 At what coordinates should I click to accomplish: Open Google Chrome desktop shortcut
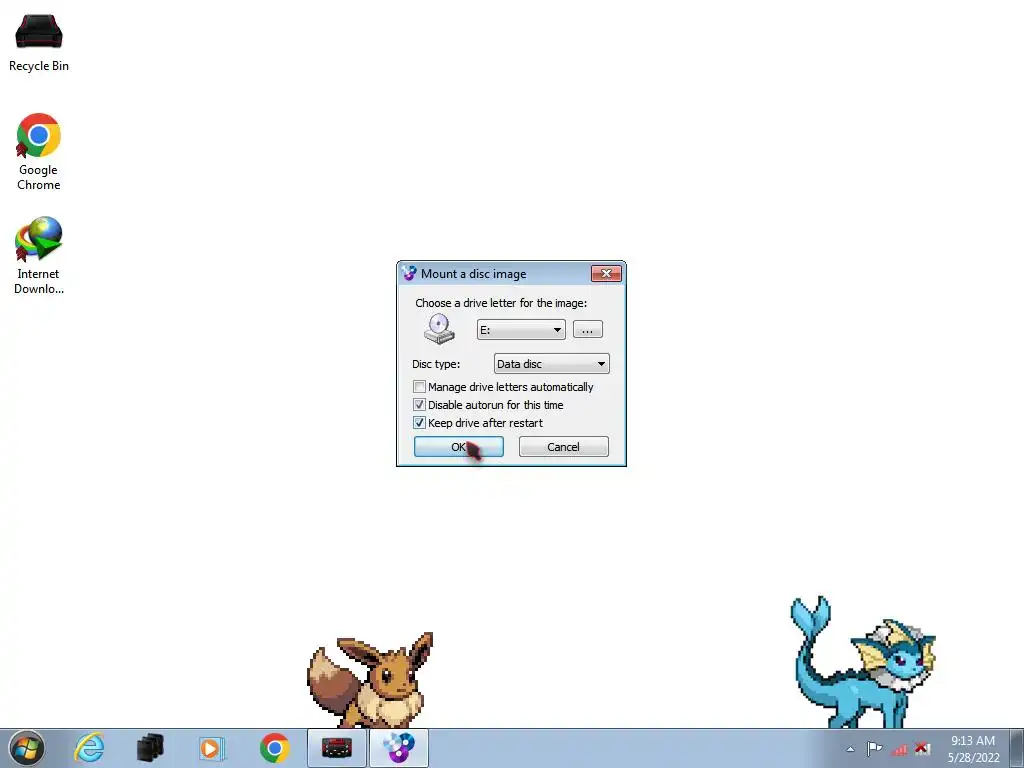(x=39, y=152)
